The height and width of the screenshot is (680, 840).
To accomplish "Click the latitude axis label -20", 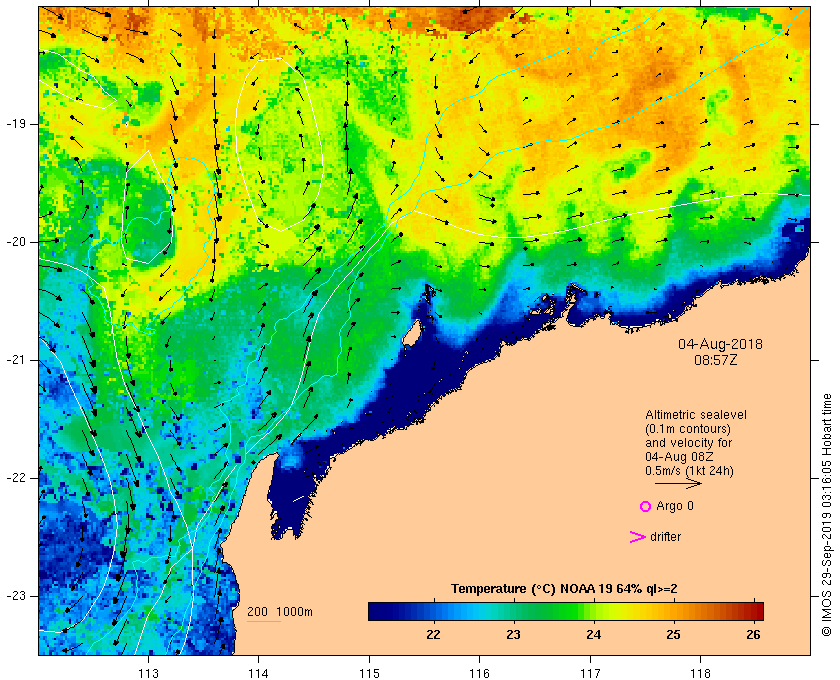I will point(16,242).
